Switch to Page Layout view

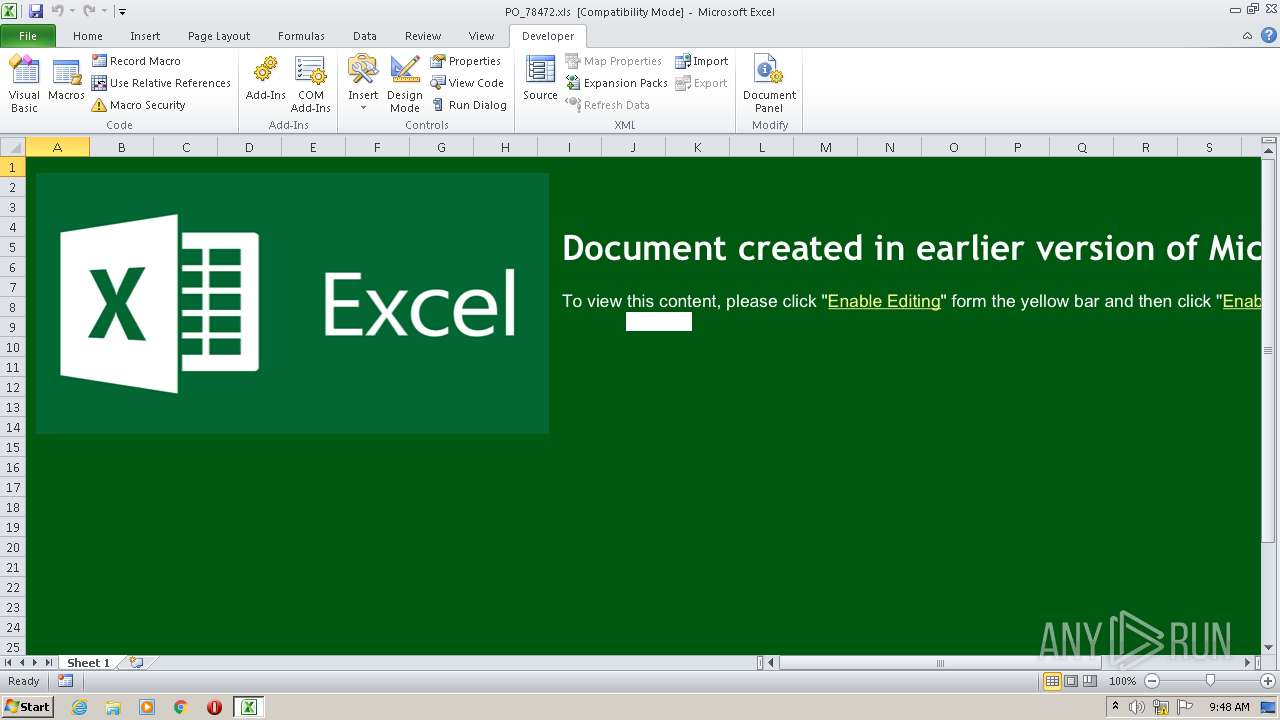click(x=1071, y=681)
